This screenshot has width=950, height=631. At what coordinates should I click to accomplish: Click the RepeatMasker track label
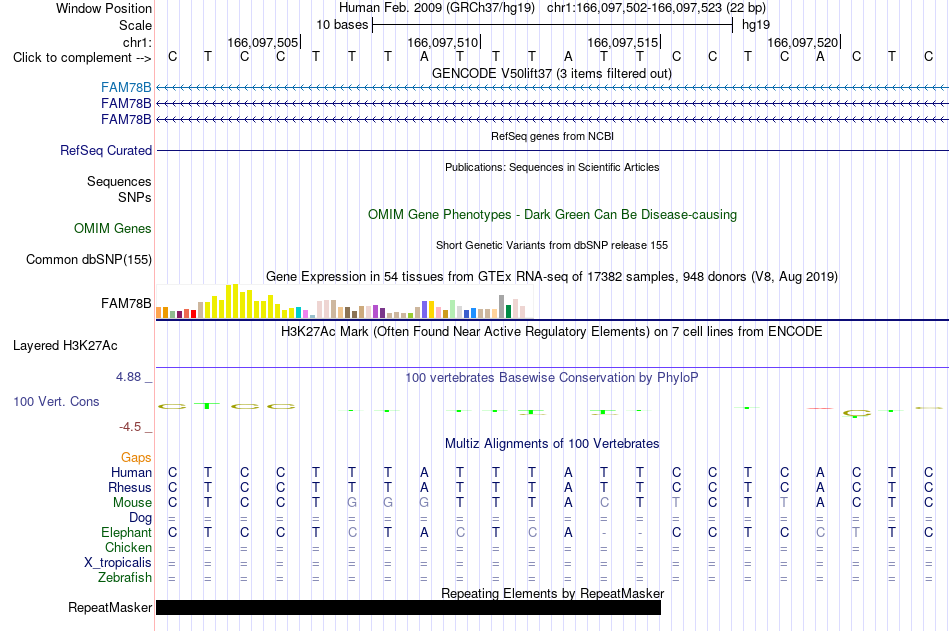110,607
